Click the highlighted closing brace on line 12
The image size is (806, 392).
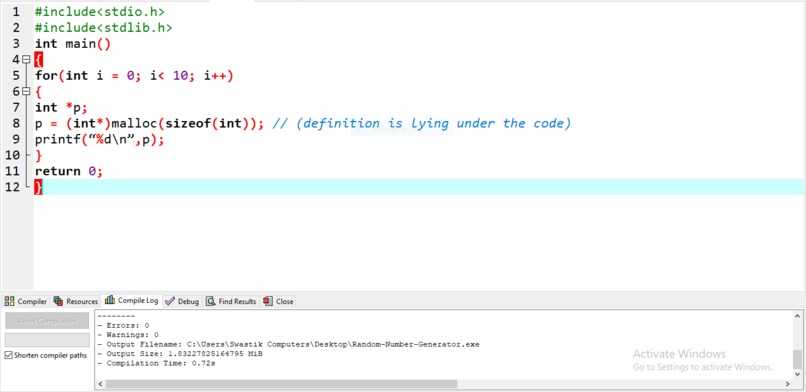click(x=39, y=187)
